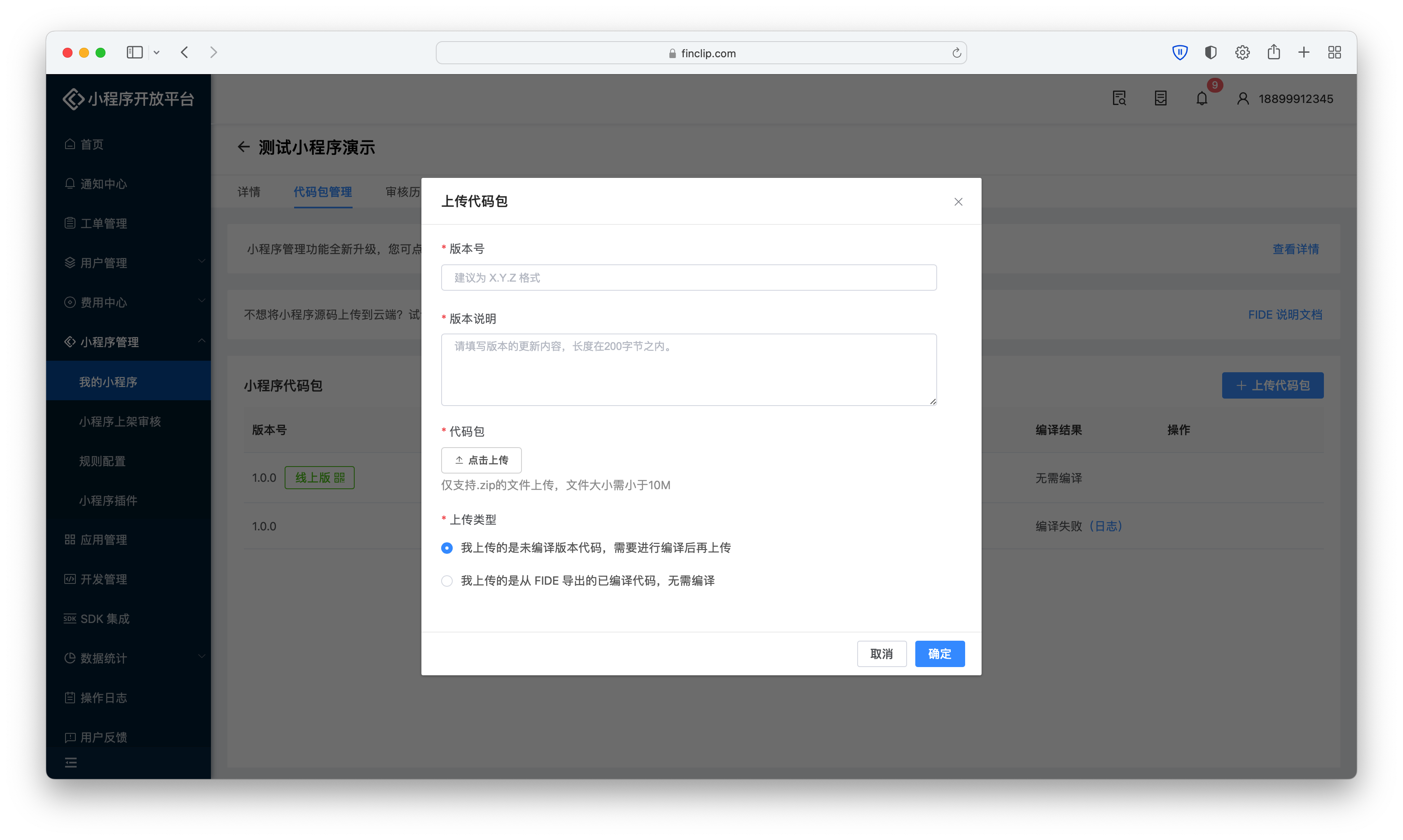Click the 版本号 input field
The width and height of the screenshot is (1403, 840).
pyautogui.click(x=688, y=278)
